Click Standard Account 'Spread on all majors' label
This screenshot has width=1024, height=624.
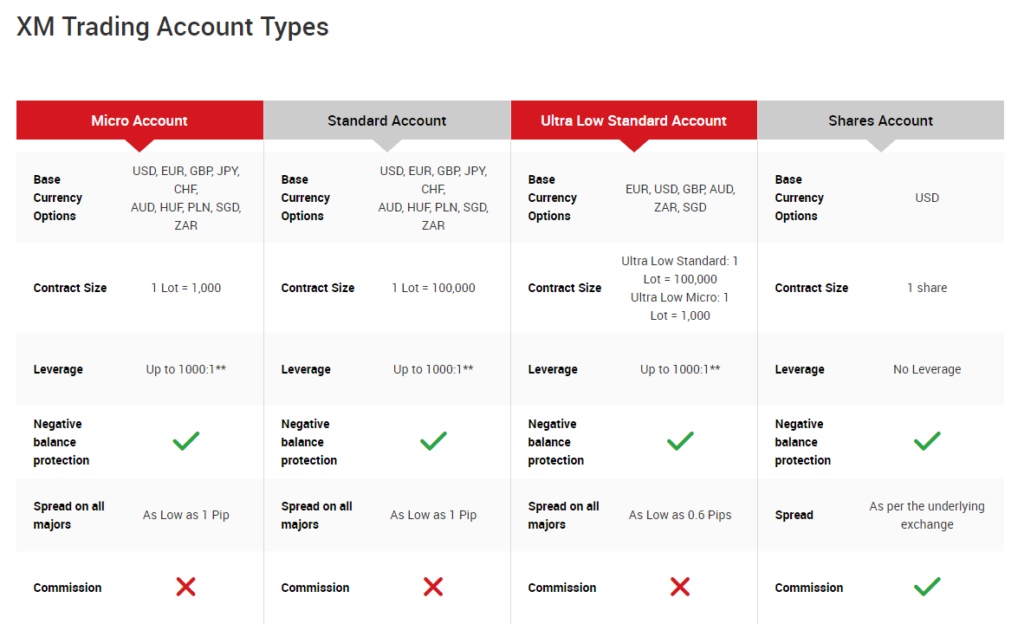316,515
